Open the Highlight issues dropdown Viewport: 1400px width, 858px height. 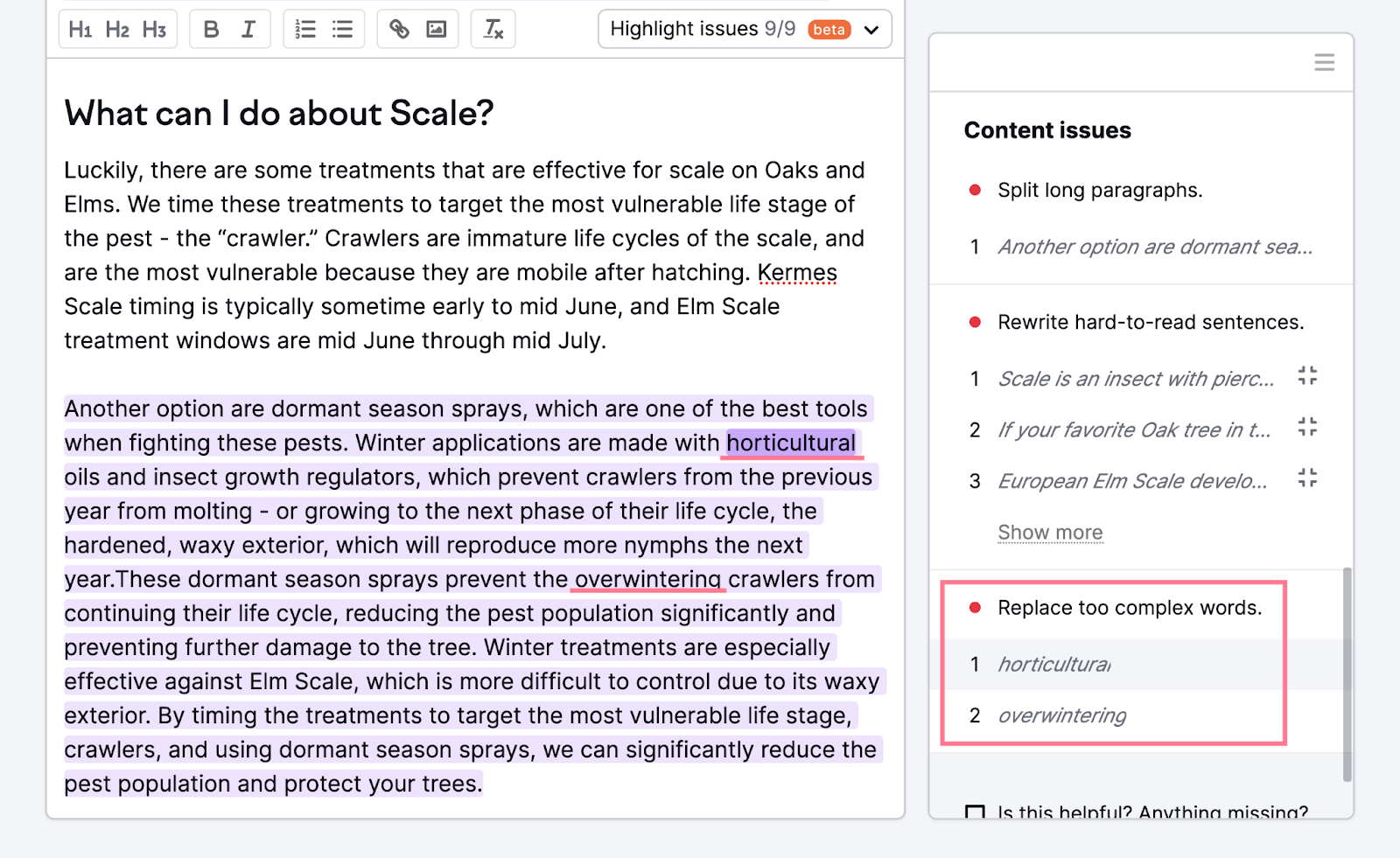pyautogui.click(x=745, y=29)
